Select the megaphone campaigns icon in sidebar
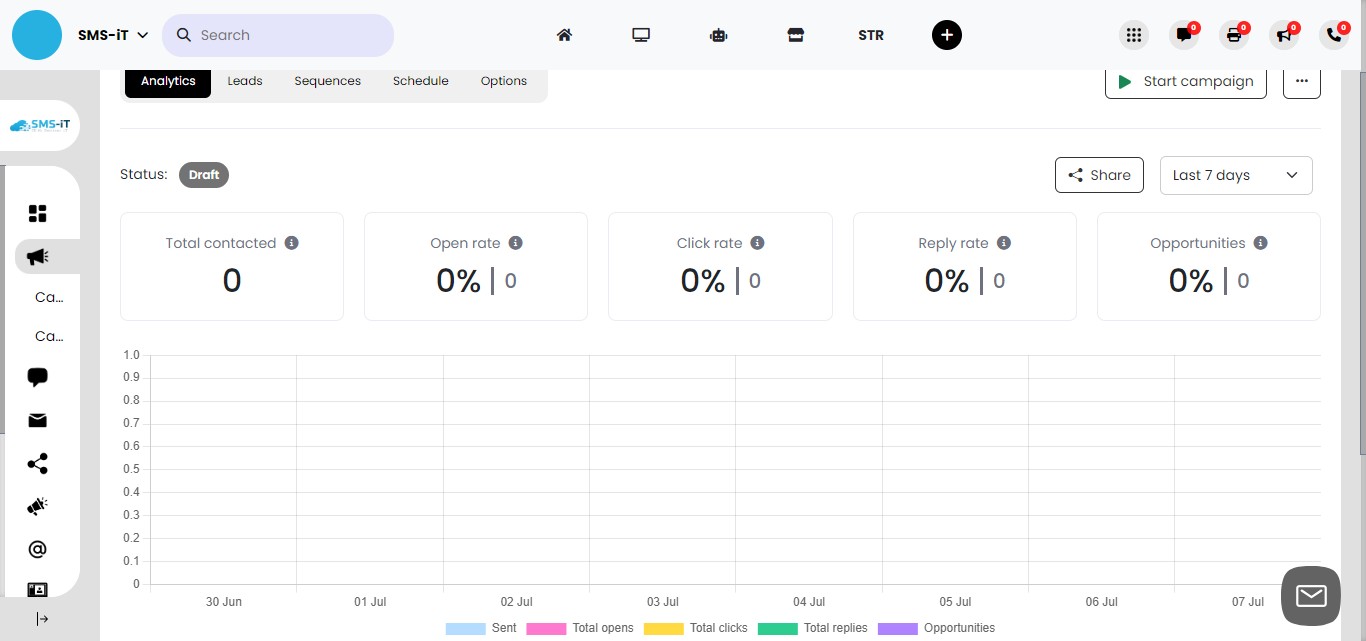The width and height of the screenshot is (1366, 641). [x=36, y=256]
